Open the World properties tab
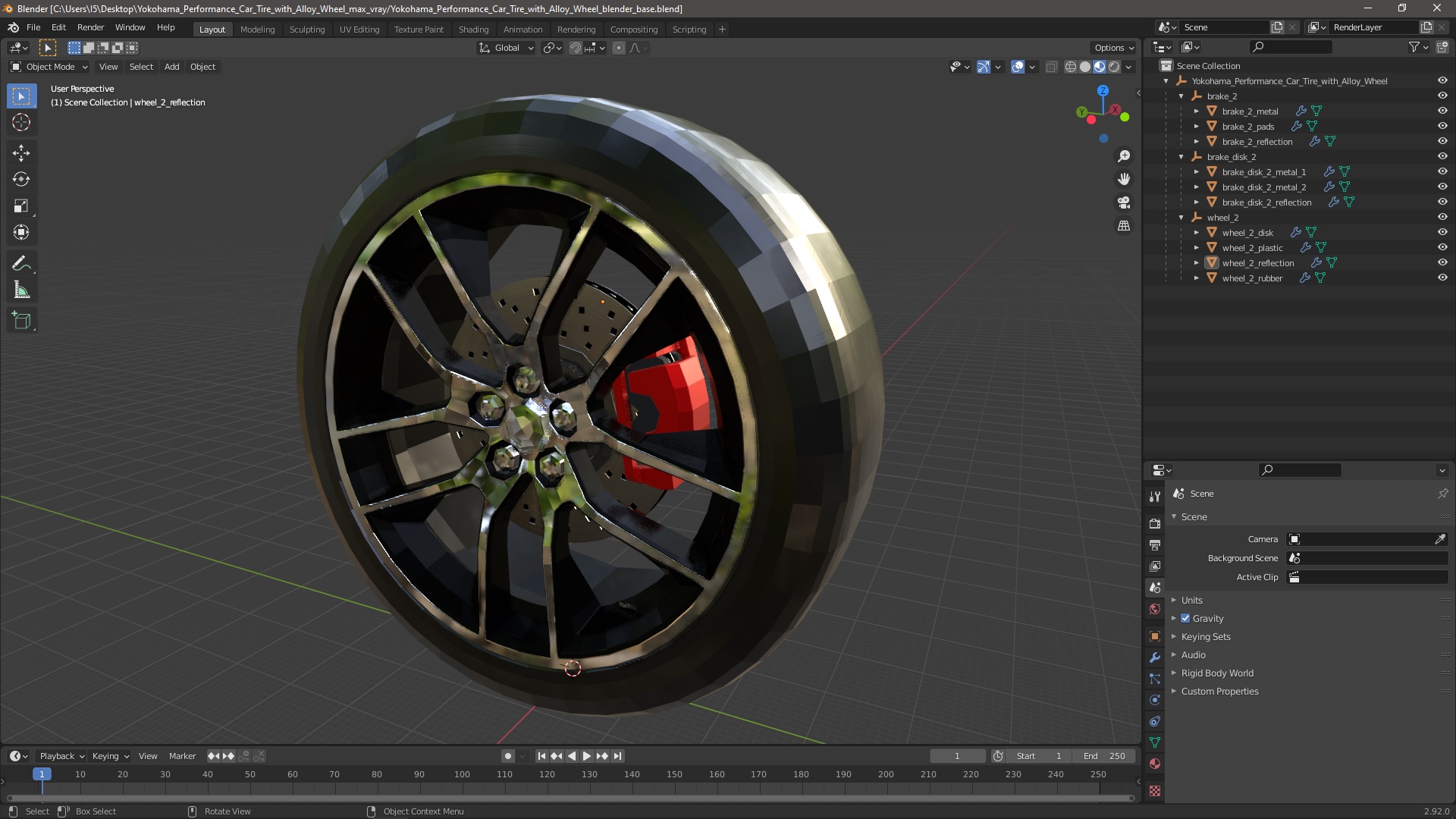1456x819 pixels. coord(1155,609)
